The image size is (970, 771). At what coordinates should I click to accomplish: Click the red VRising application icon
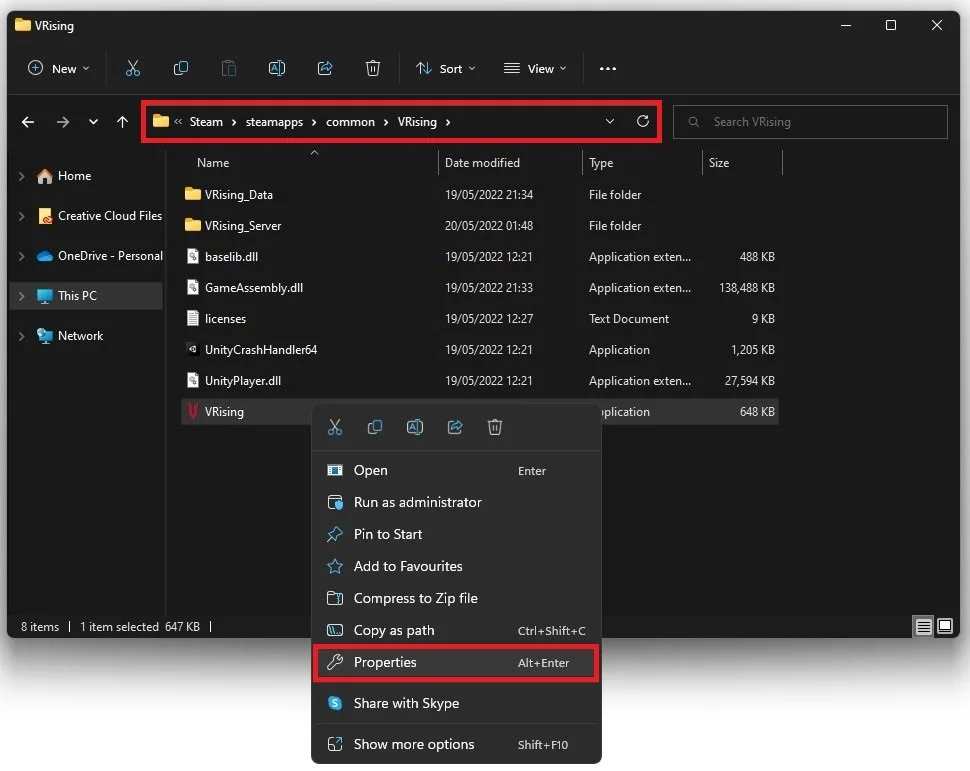pyautogui.click(x=192, y=411)
